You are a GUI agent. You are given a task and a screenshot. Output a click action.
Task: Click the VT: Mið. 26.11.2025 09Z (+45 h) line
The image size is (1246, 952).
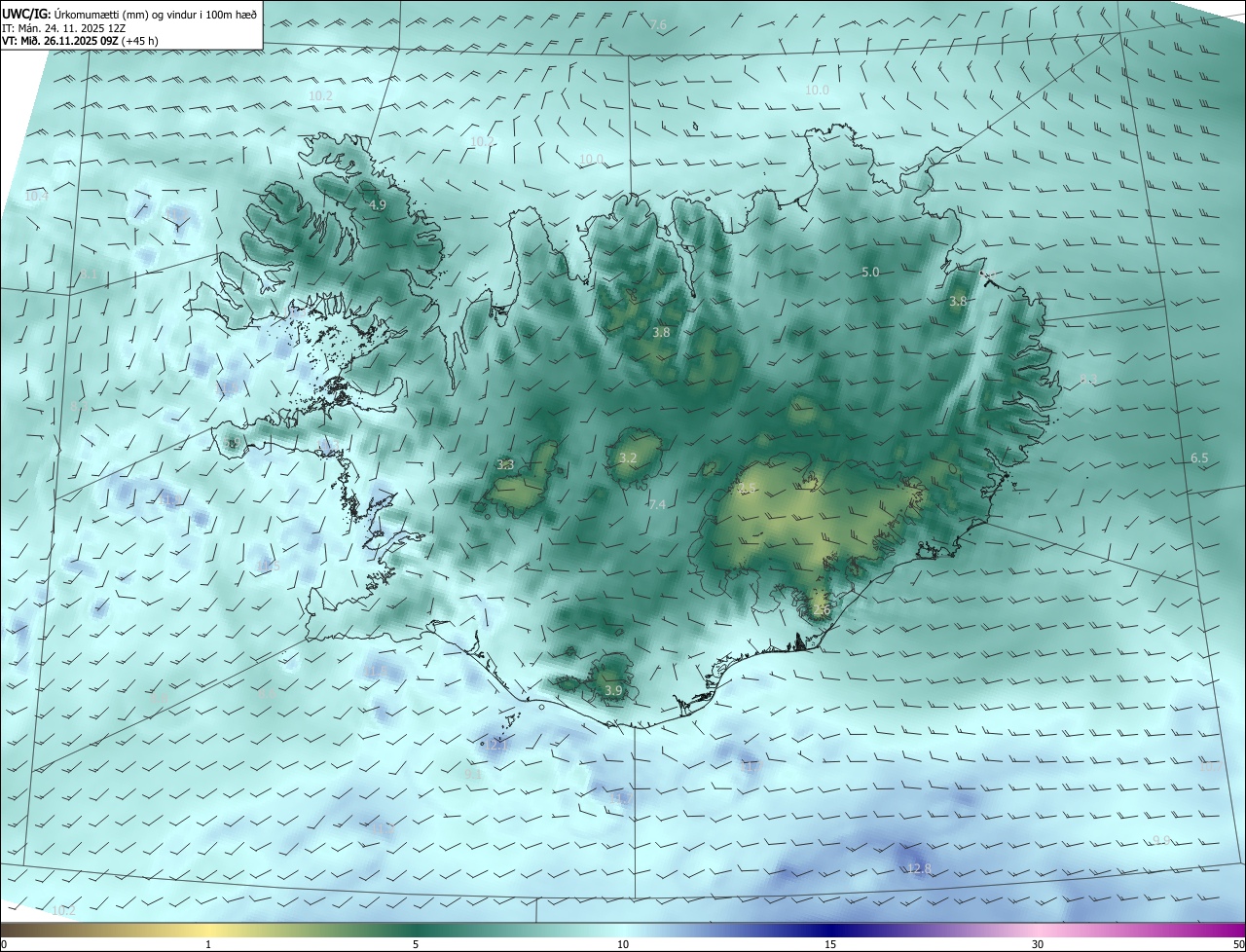pos(80,41)
